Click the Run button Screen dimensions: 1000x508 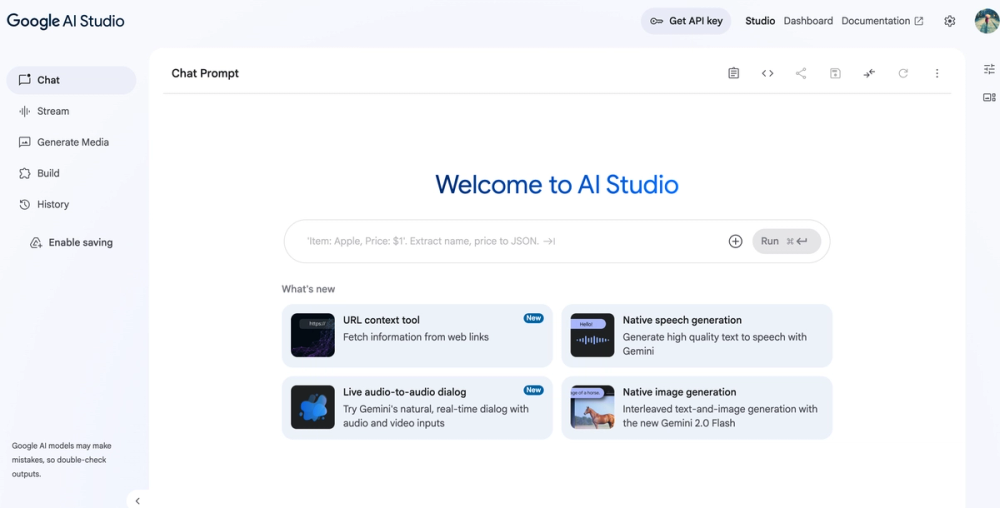pyautogui.click(x=786, y=241)
